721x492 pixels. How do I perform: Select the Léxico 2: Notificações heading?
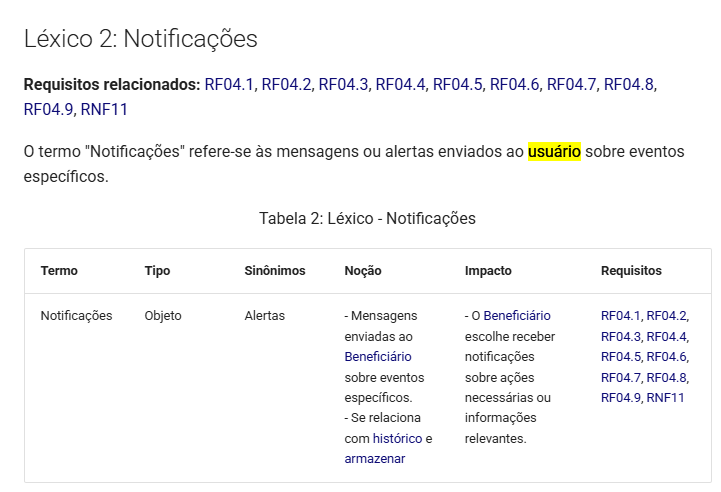point(141,39)
